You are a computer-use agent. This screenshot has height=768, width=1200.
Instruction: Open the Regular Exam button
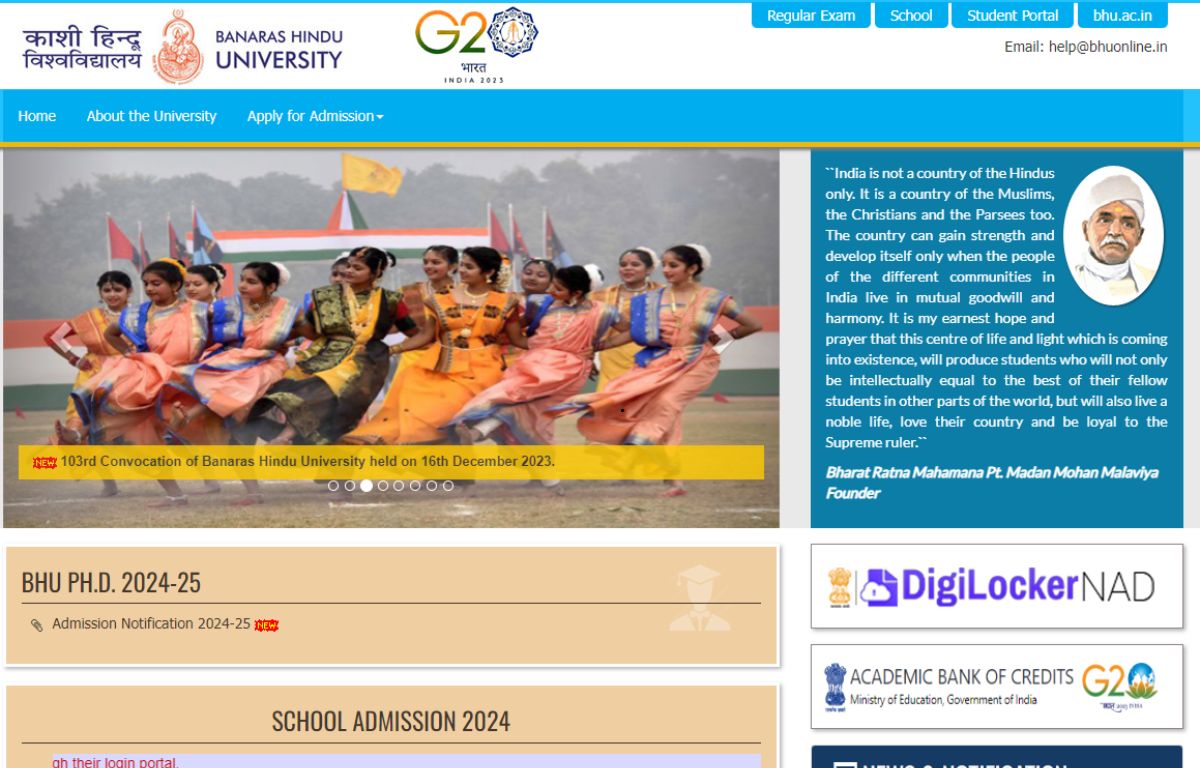[x=811, y=15]
